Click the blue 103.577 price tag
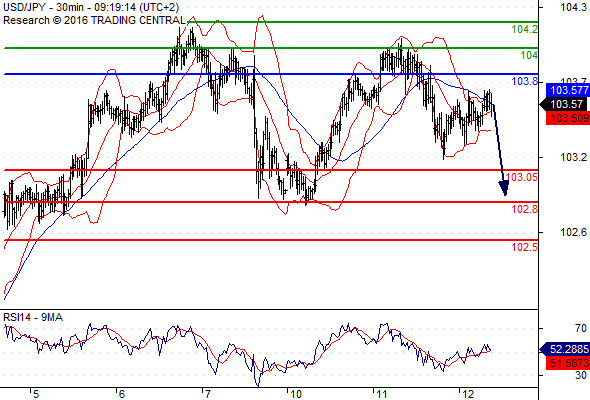 coord(567,90)
